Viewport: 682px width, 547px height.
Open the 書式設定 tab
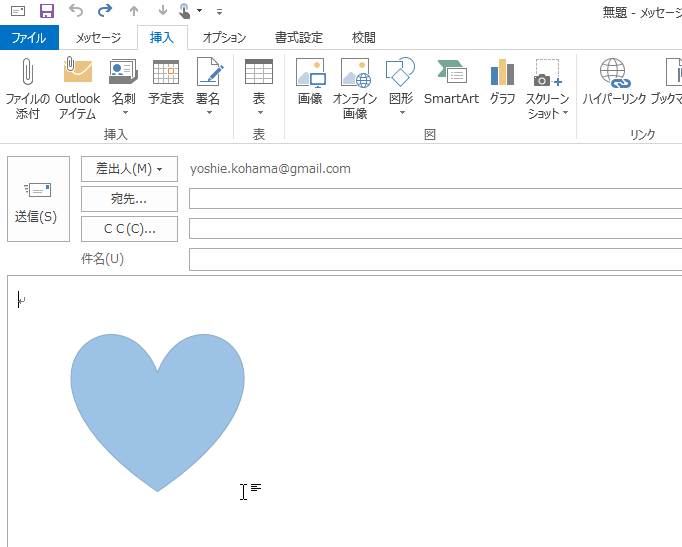tap(299, 38)
